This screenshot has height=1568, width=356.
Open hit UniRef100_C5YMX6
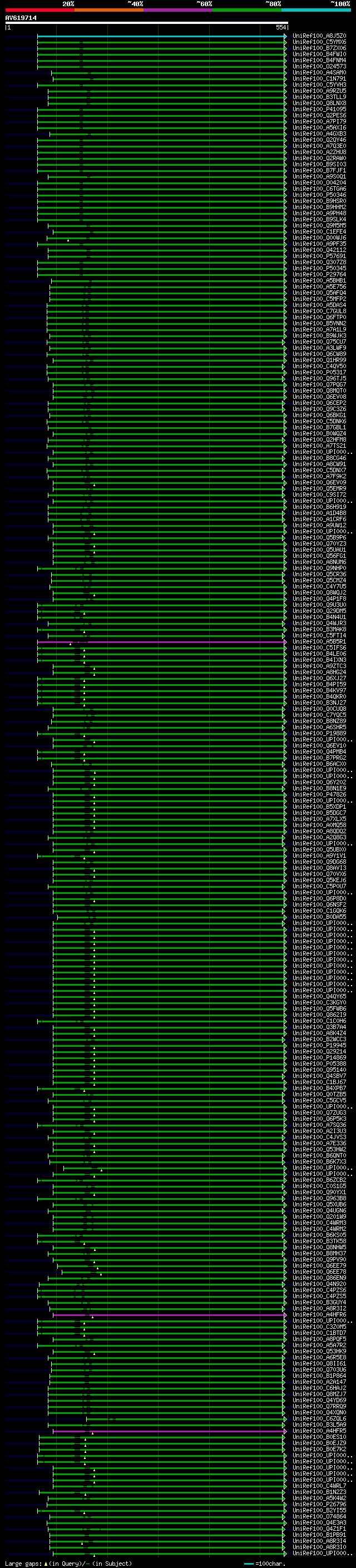(x=319, y=42)
